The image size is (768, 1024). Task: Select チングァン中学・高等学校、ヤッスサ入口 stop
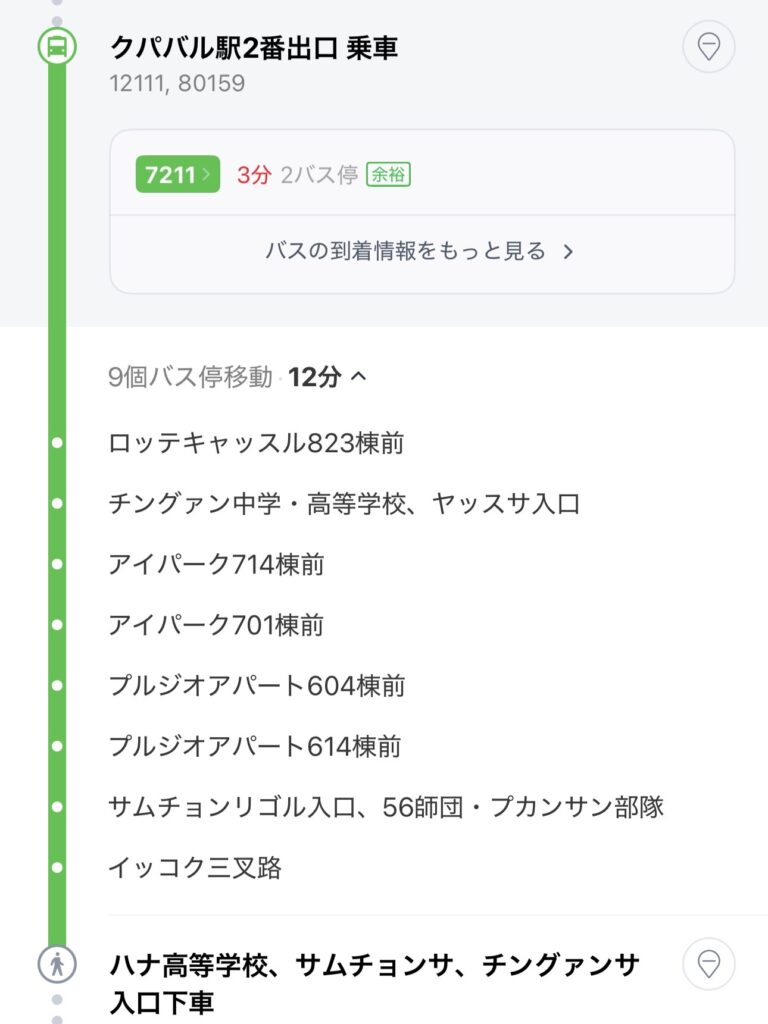[x=344, y=504]
